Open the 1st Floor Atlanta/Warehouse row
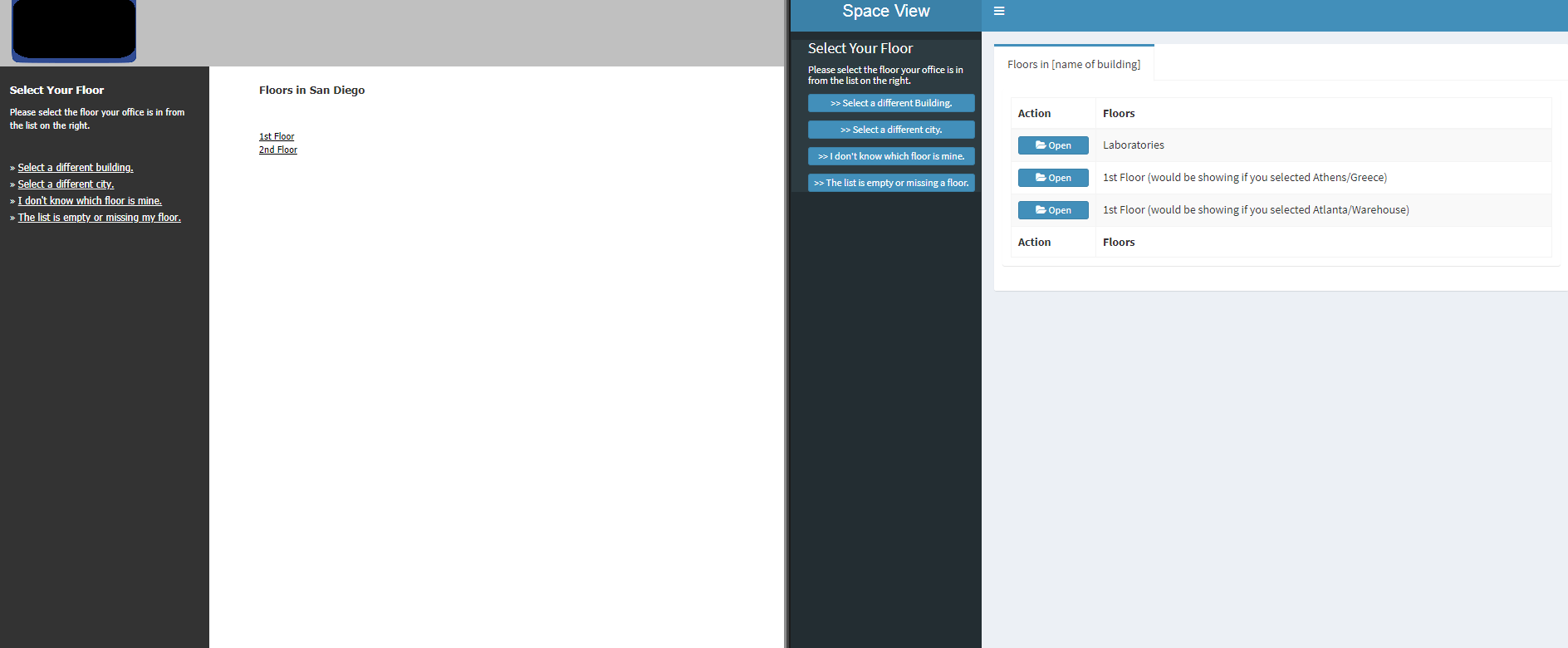Screen dimensions: 1568x648 pos(1053,210)
